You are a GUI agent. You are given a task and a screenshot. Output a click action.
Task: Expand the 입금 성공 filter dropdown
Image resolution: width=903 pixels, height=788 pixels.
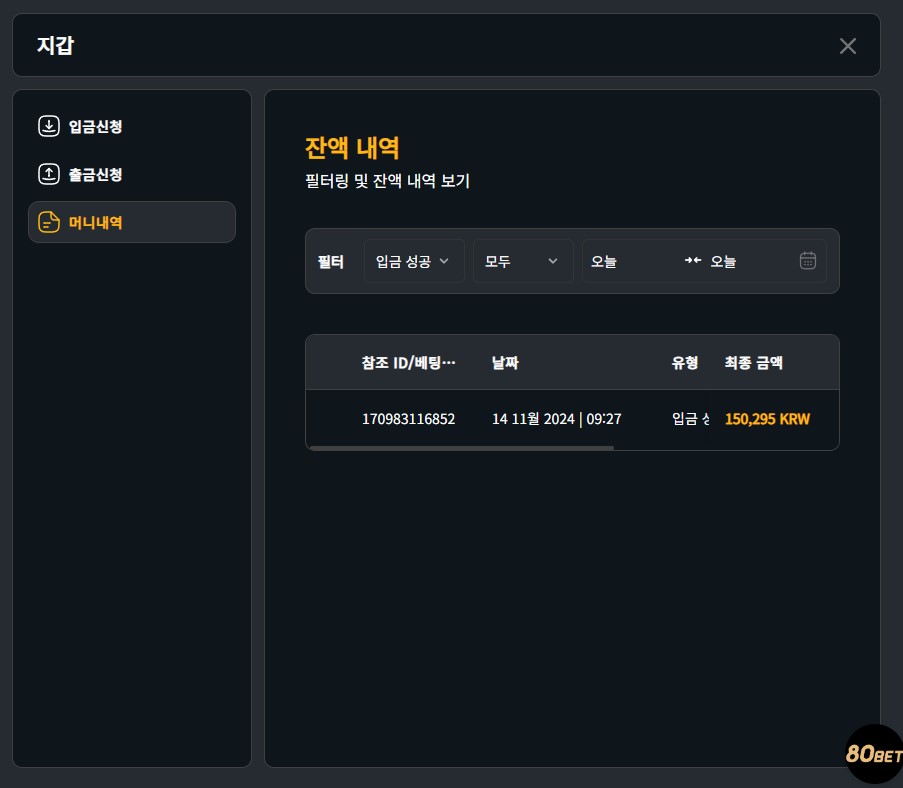tap(414, 261)
